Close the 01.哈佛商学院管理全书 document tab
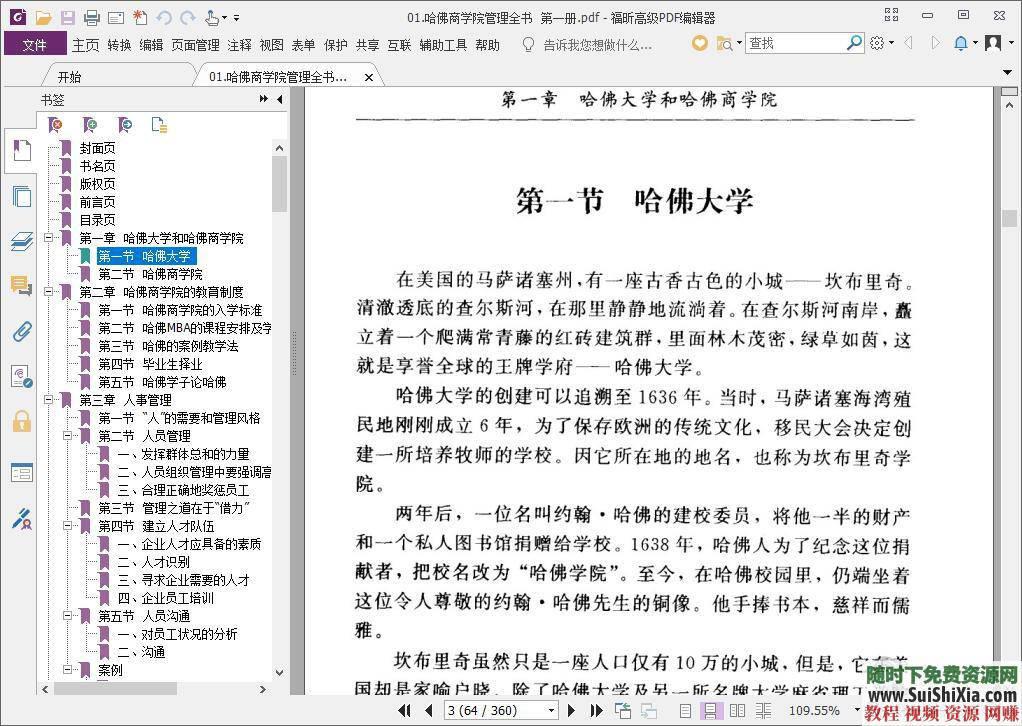This screenshot has height=726, width=1022. [x=369, y=78]
